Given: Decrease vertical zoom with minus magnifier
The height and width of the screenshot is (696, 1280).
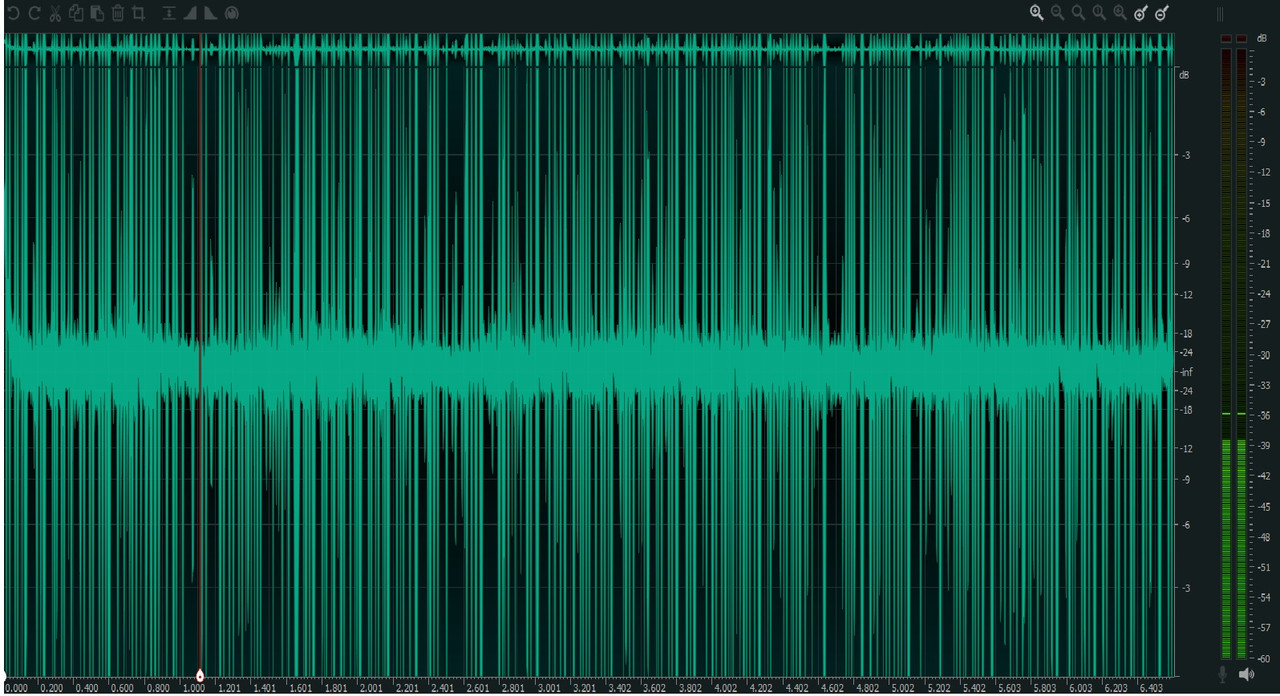Looking at the screenshot, I should point(1162,13).
